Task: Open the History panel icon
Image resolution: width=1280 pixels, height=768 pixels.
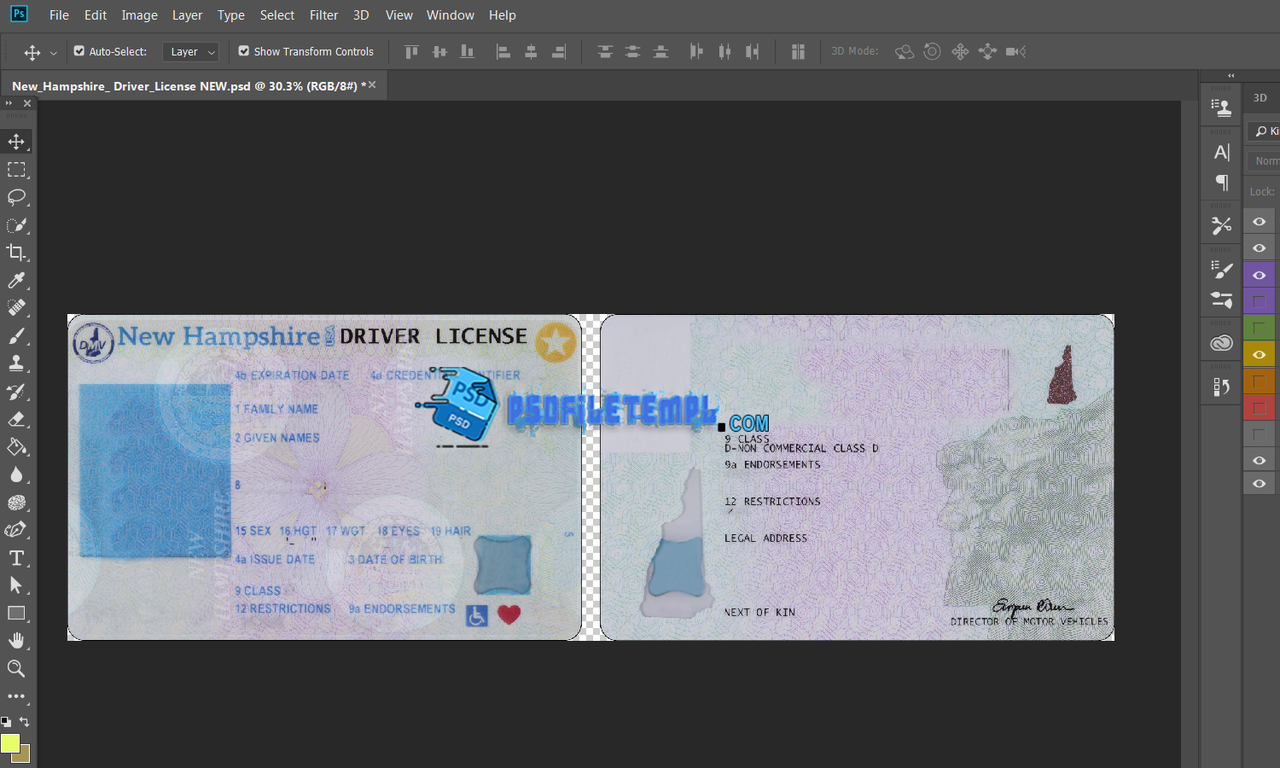Action: 1221,387
